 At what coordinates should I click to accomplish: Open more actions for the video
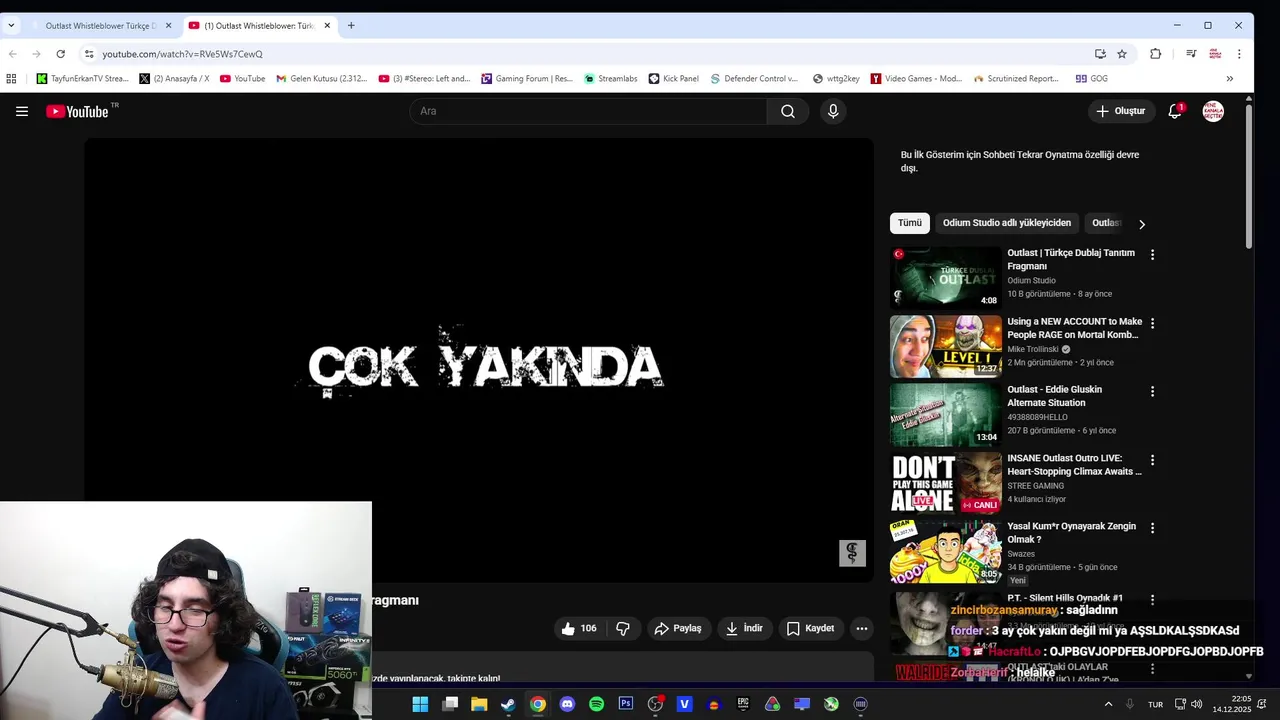pos(862,628)
